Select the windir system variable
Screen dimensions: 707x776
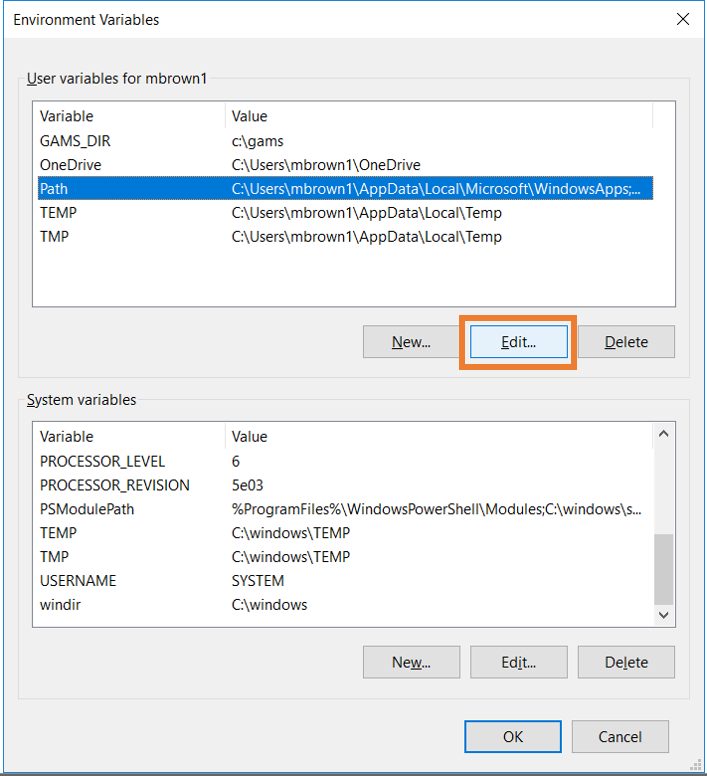coord(59,605)
